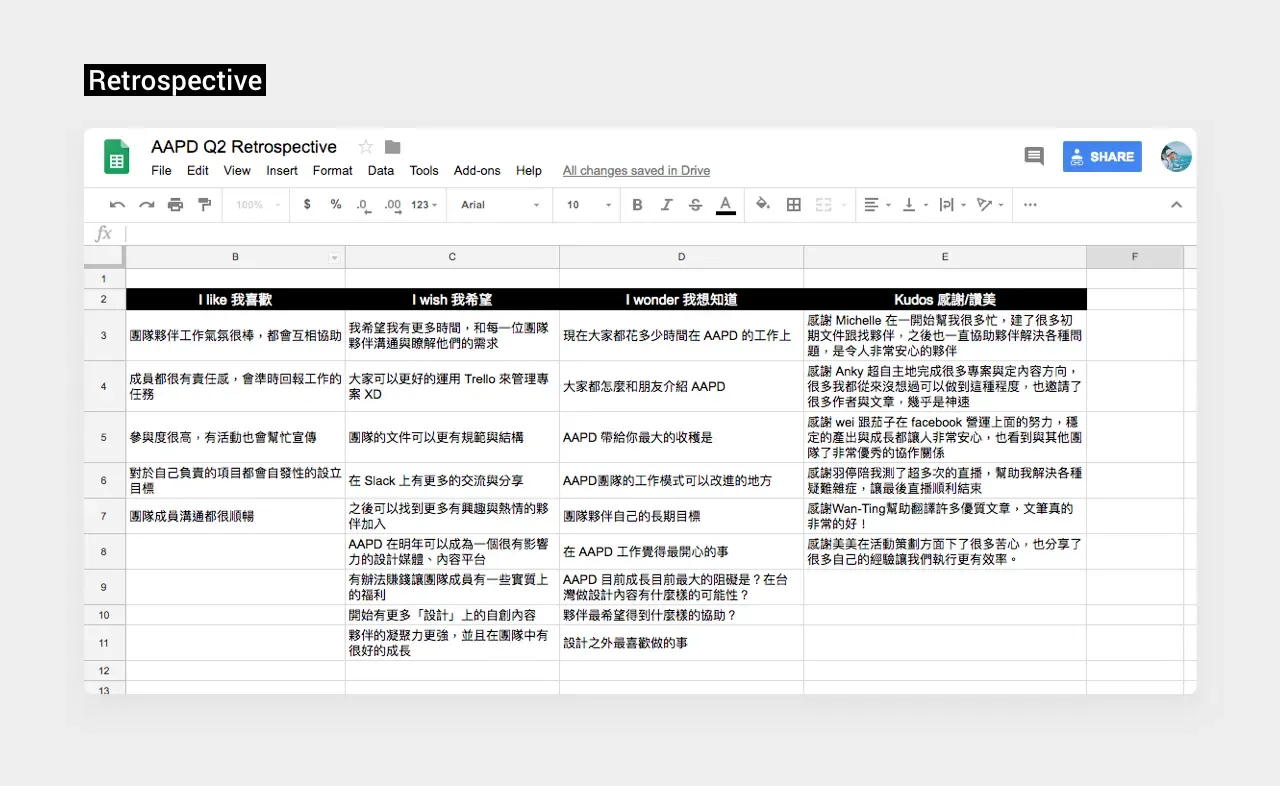The width and height of the screenshot is (1280, 786).
Task: Open the zoom level dropdown
Action: pos(256,205)
